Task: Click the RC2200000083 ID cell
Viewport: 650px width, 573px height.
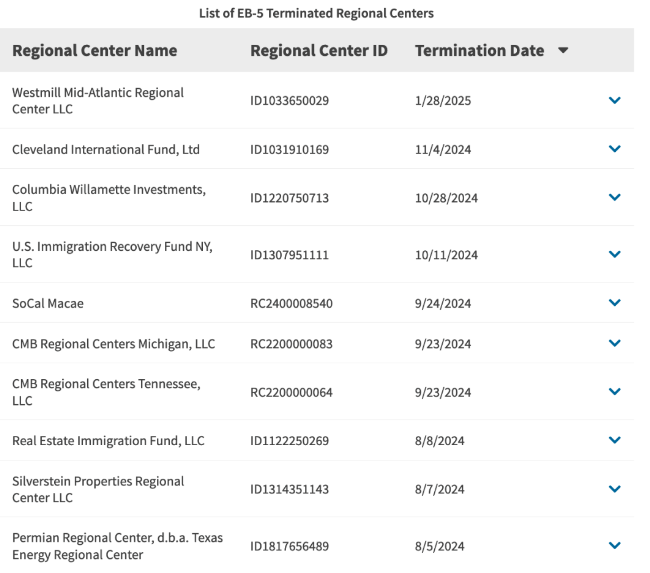Action: point(291,344)
